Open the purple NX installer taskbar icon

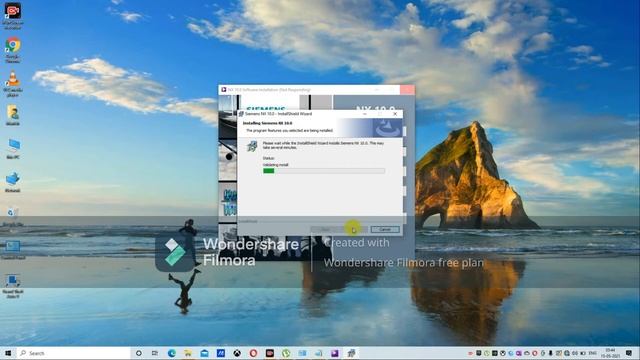coord(335,353)
